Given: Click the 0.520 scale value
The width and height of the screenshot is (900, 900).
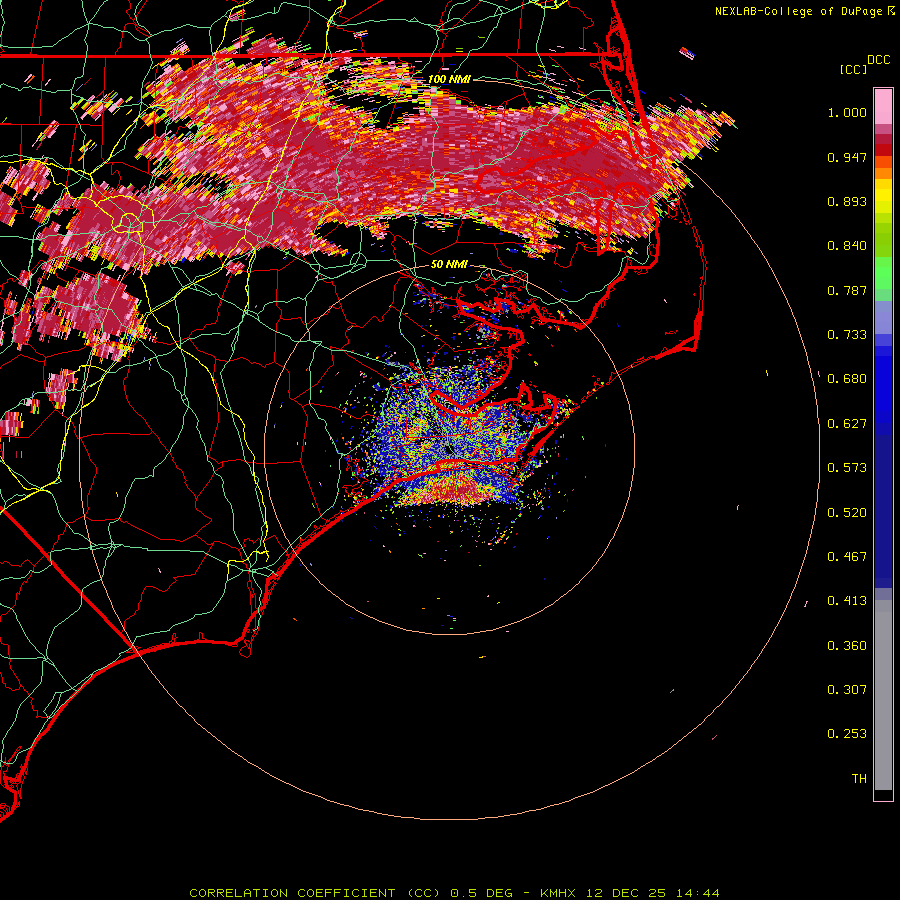Looking at the screenshot, I should point(847,513).
